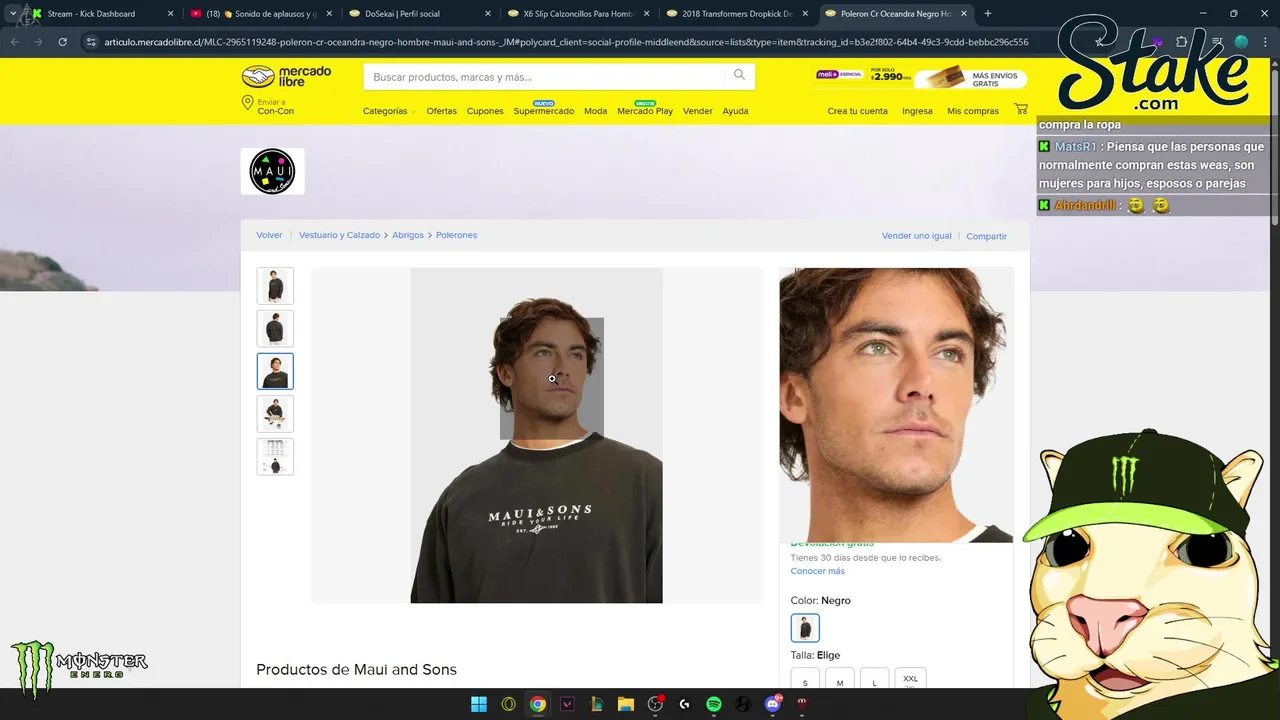Reload the page with the refresh button
Screen dimensions: 1280x720
[x=62, y=42]
